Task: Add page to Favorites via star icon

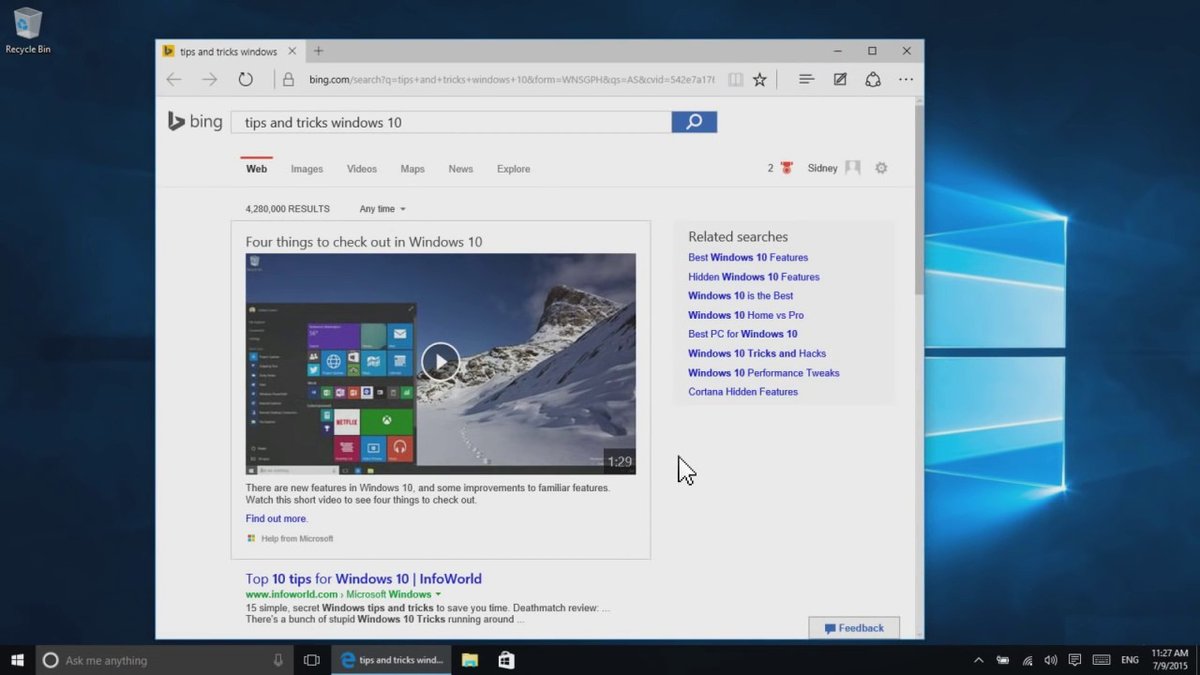Action: click(x=759, y=79)
